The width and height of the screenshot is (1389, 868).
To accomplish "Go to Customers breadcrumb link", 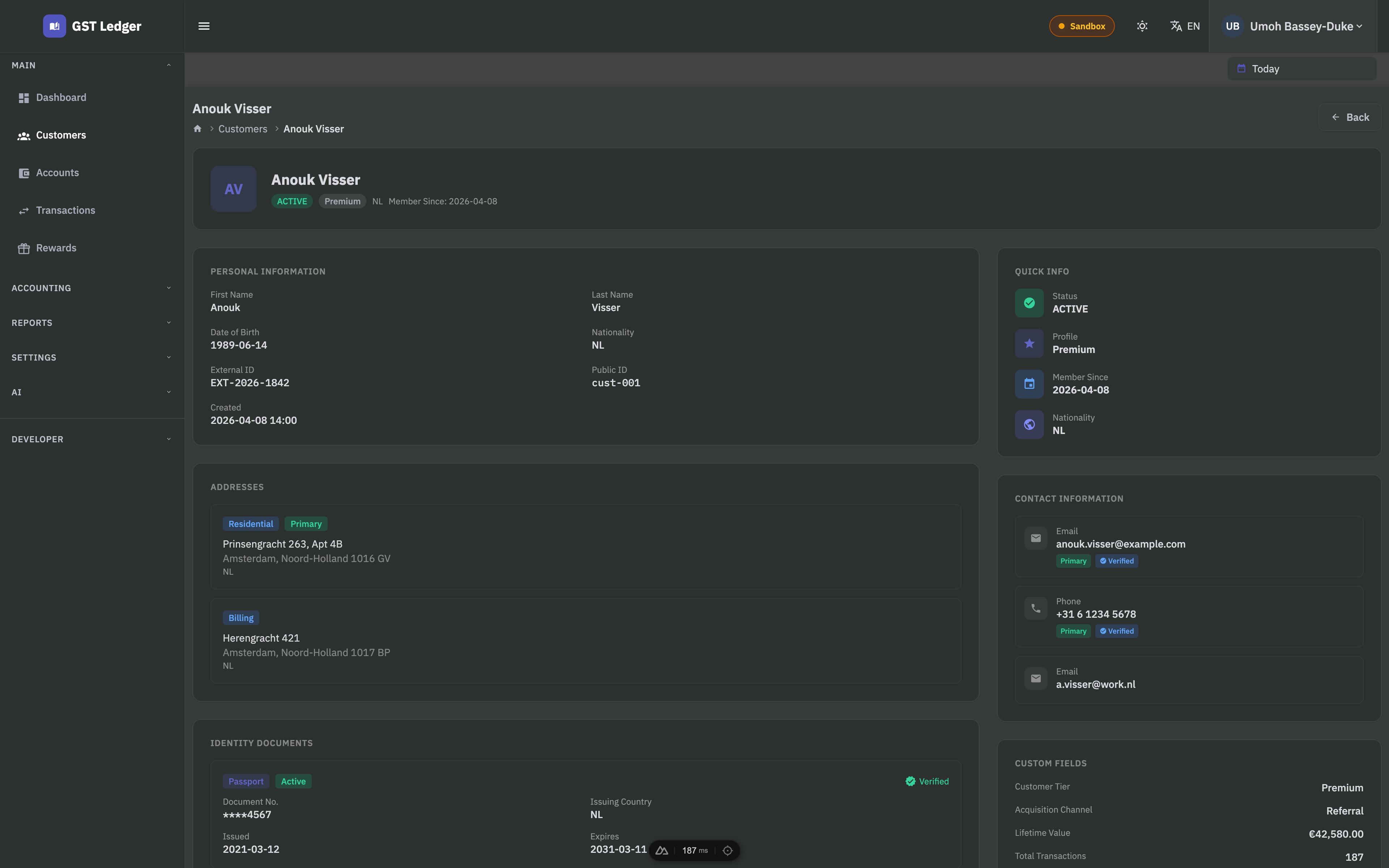I will [x=242, y=129].
